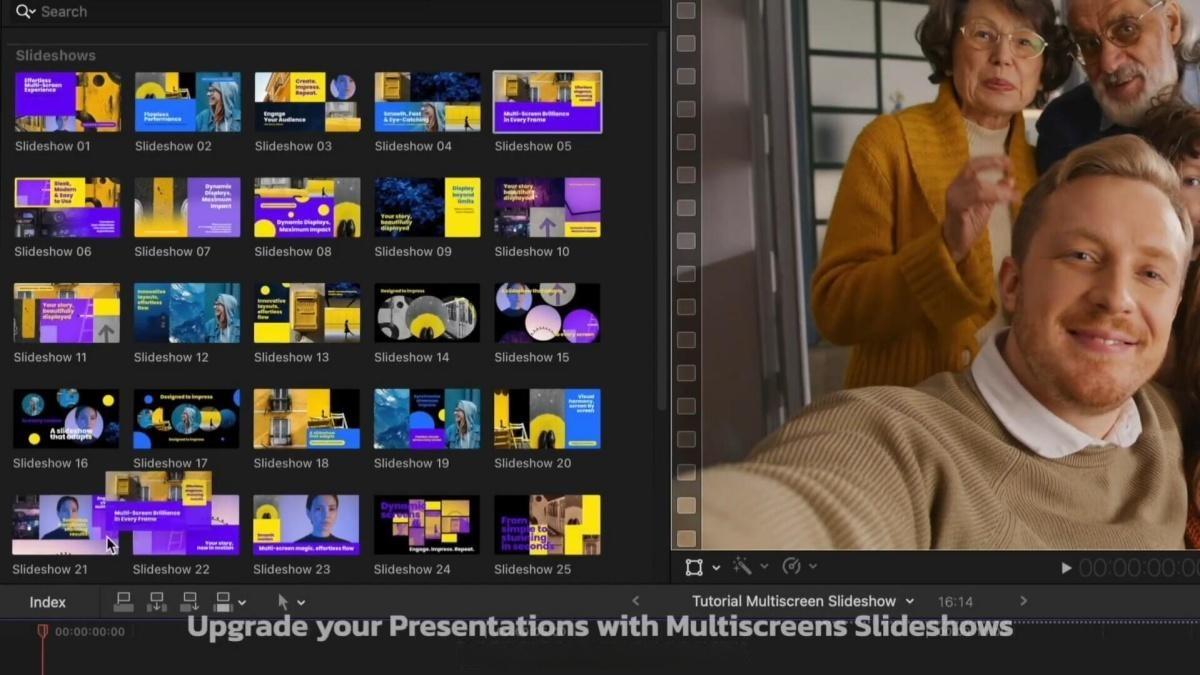Click the back arrow beside the project name

636,601
